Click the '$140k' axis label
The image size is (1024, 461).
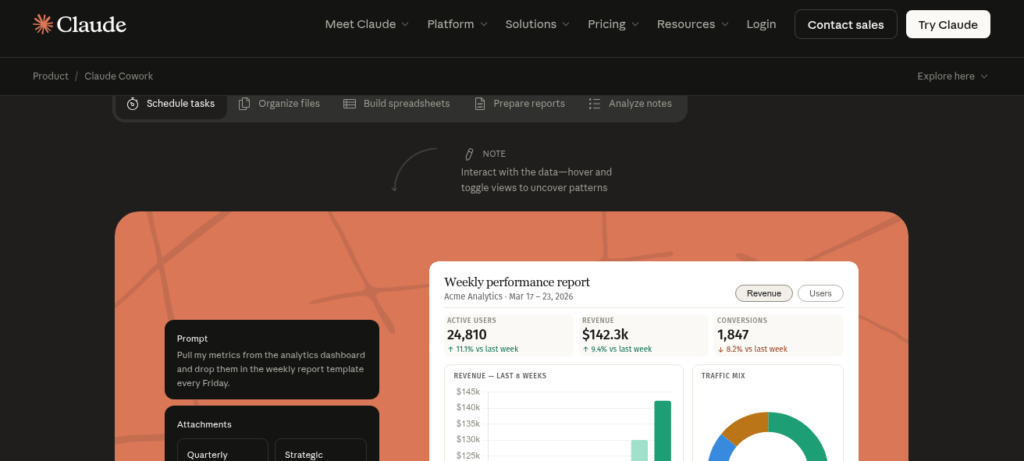tap(468, 407)
